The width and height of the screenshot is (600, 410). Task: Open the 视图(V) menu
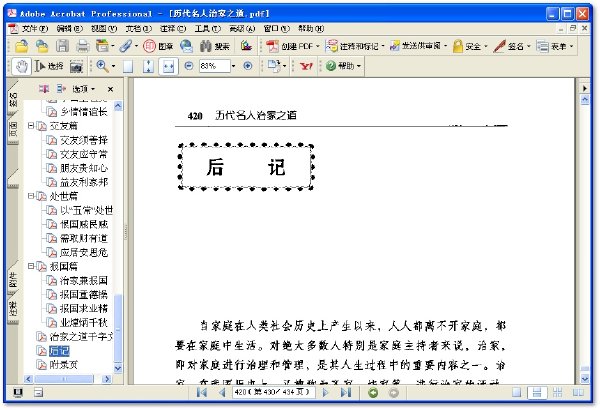104,28
